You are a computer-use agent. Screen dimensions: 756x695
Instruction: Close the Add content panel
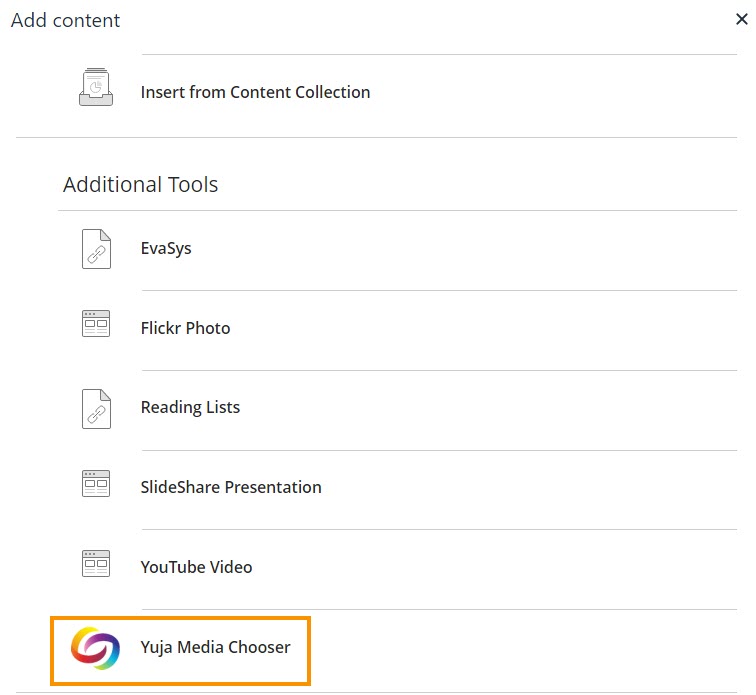pos(742,19)
